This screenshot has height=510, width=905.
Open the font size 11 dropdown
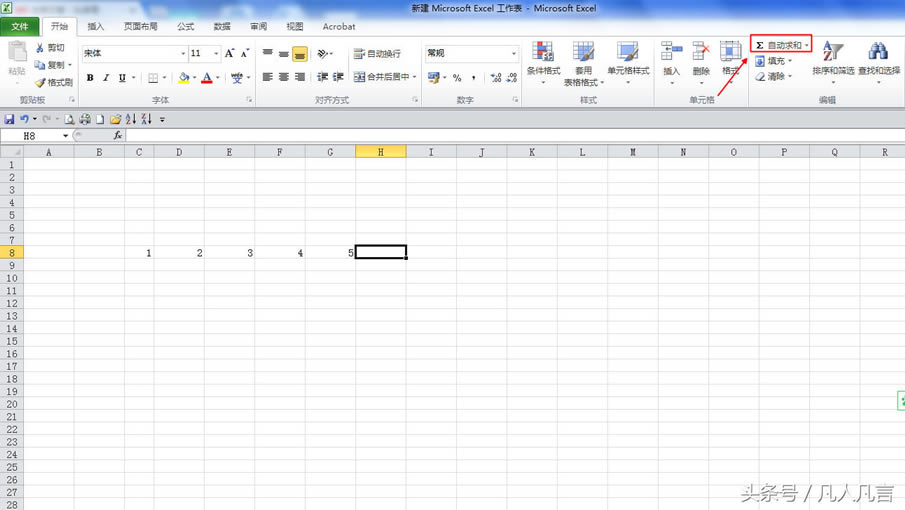(216, 53)
